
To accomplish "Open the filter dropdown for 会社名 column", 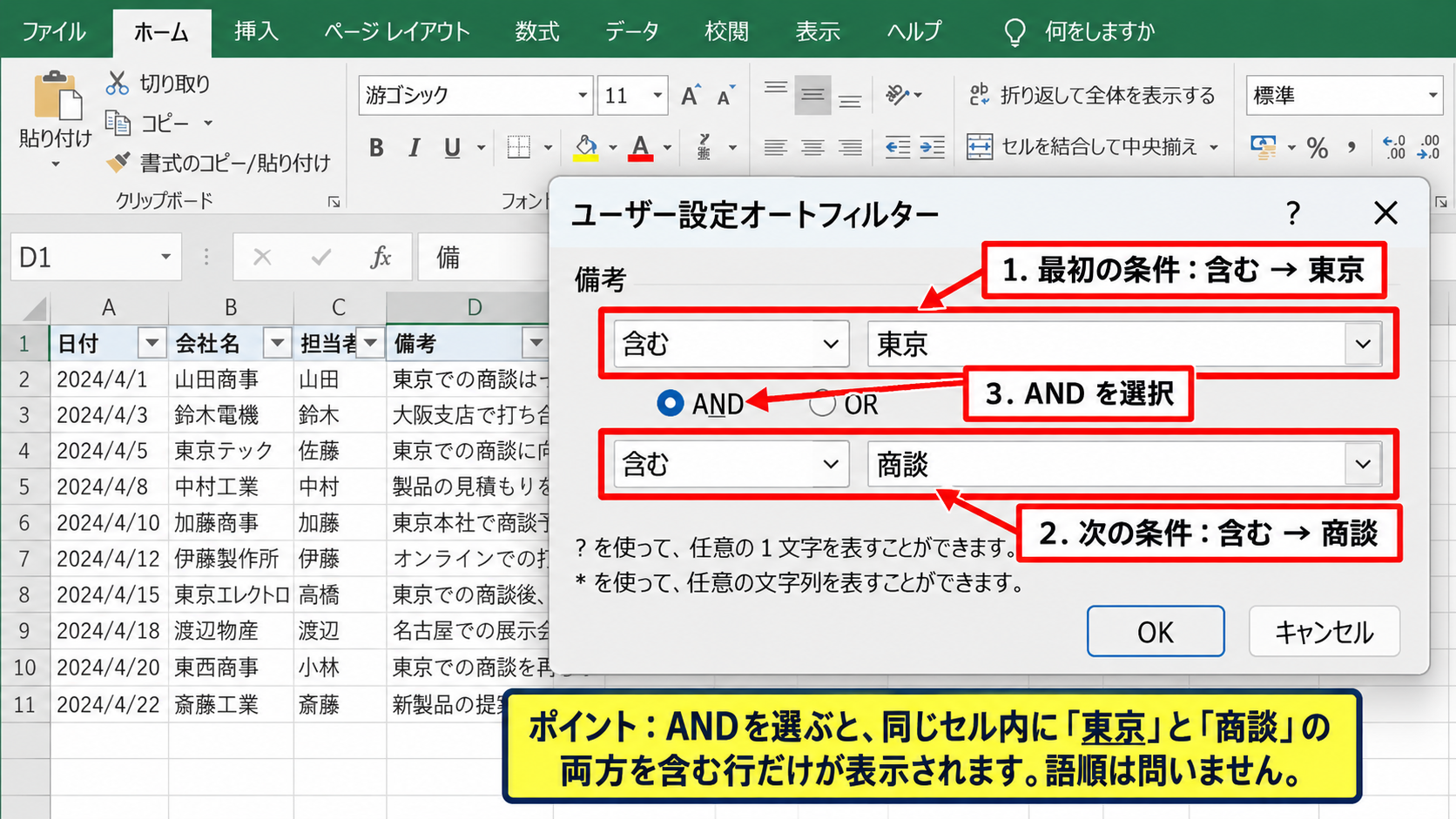I will (x=277, y=343).
